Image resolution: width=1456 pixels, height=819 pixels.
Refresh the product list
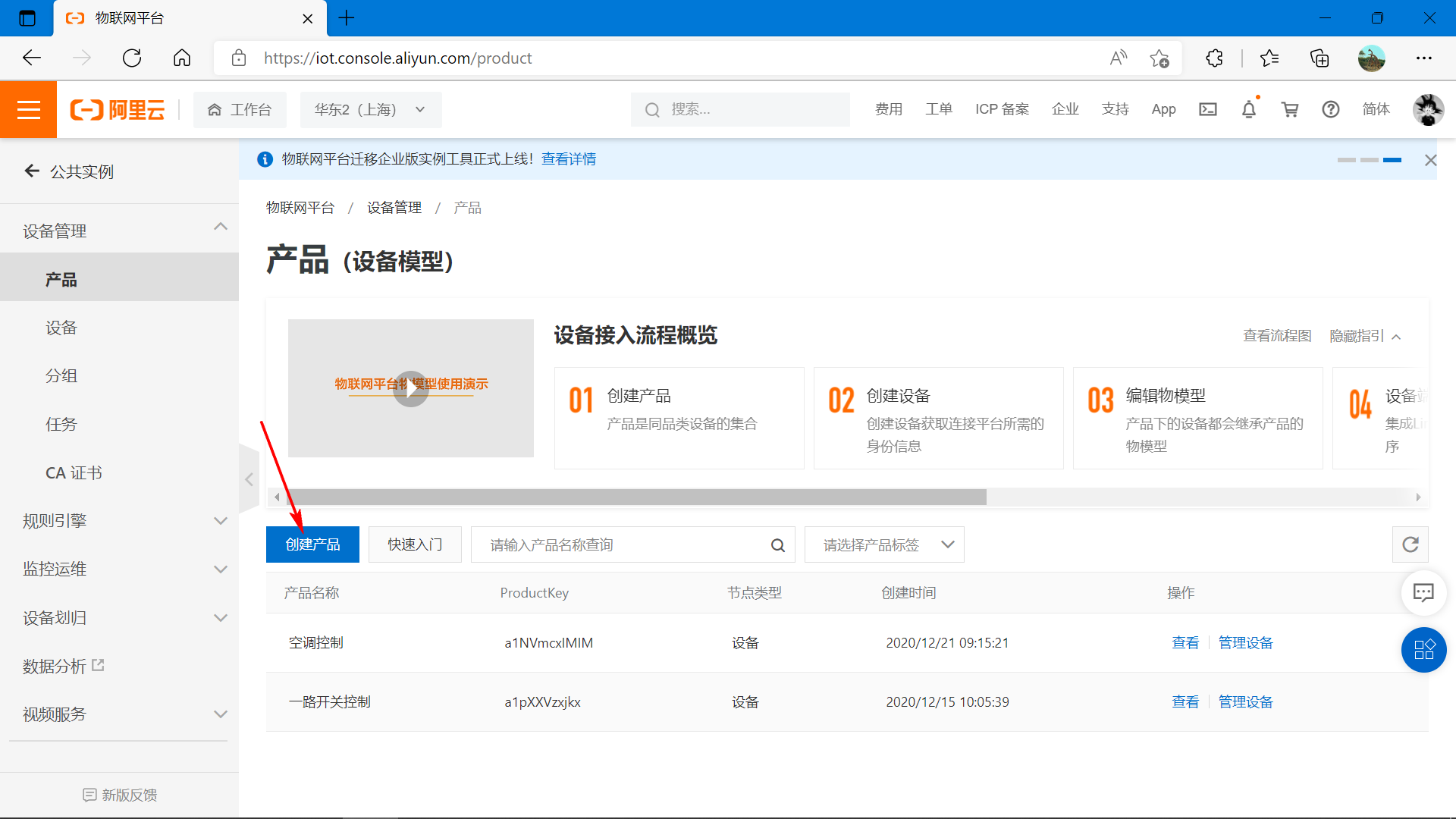pyautogui.click(x=1410, y=544)
